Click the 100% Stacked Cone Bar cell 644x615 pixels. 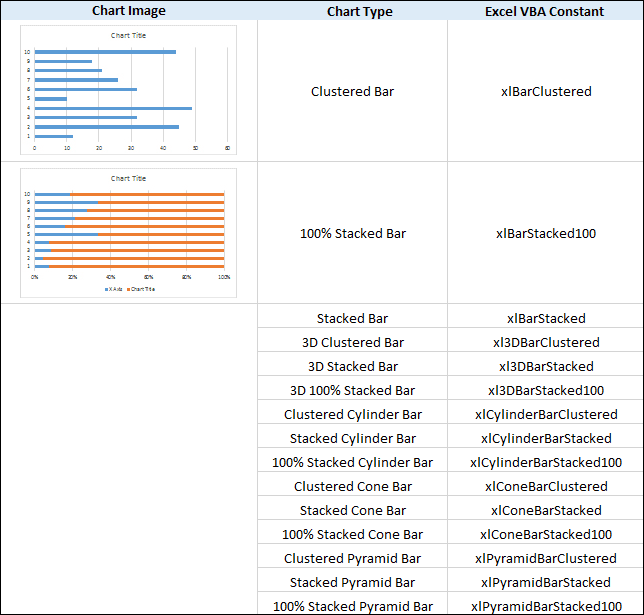tap(352, 534)
